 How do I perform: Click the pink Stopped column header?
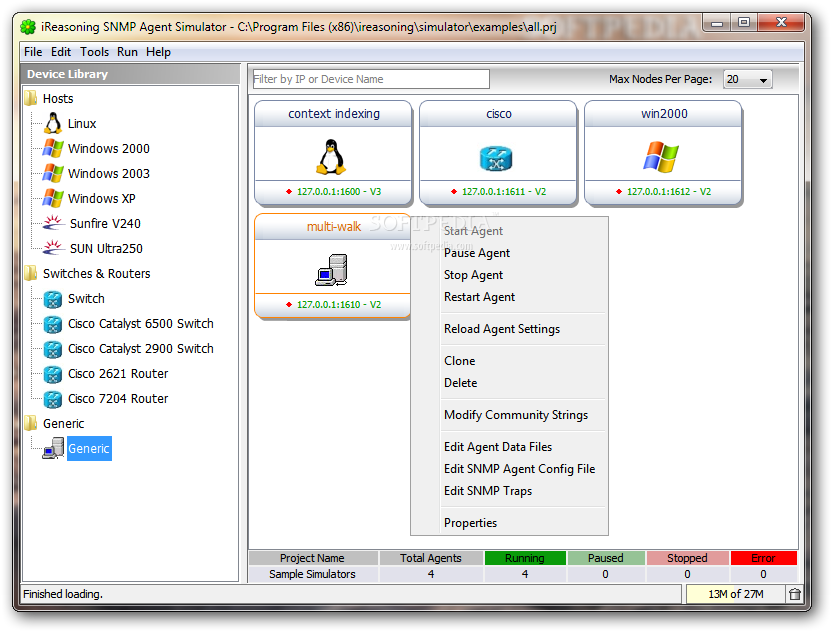[x=687, y=558]
